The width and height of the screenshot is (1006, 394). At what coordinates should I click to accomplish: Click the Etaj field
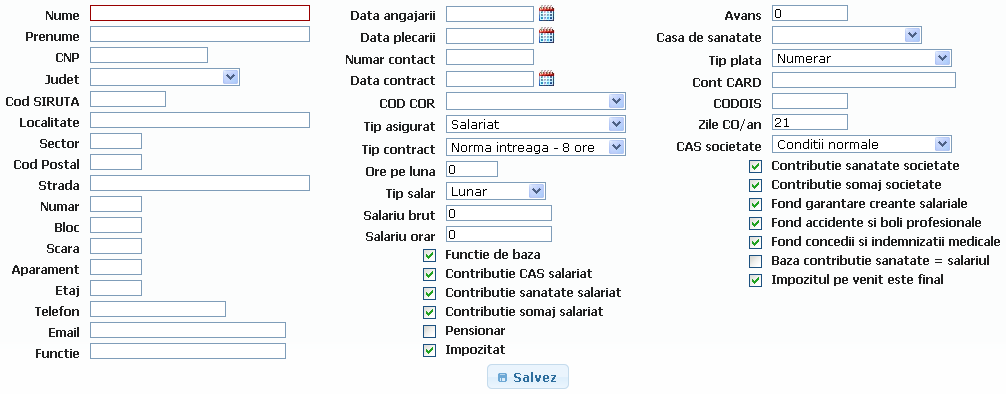(115, 288)
